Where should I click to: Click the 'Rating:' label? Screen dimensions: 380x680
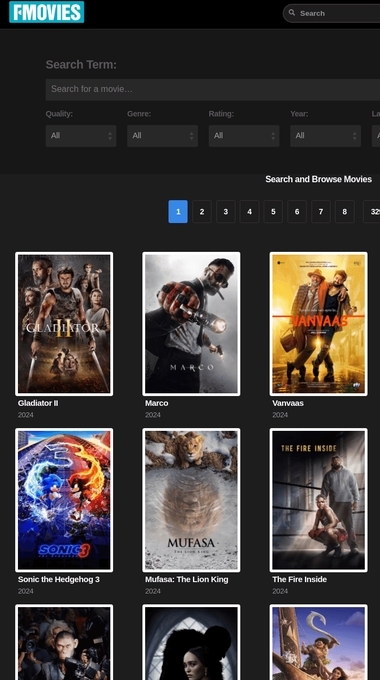coord(221,114)
